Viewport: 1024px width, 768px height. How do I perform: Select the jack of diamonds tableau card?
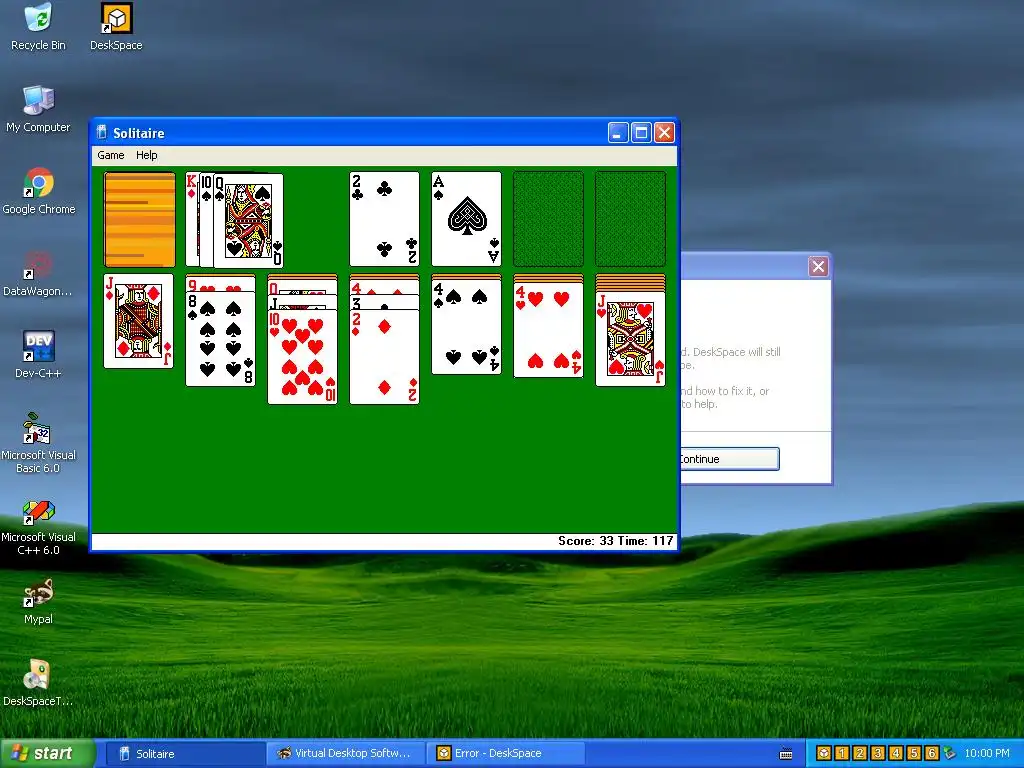[138, 321]
